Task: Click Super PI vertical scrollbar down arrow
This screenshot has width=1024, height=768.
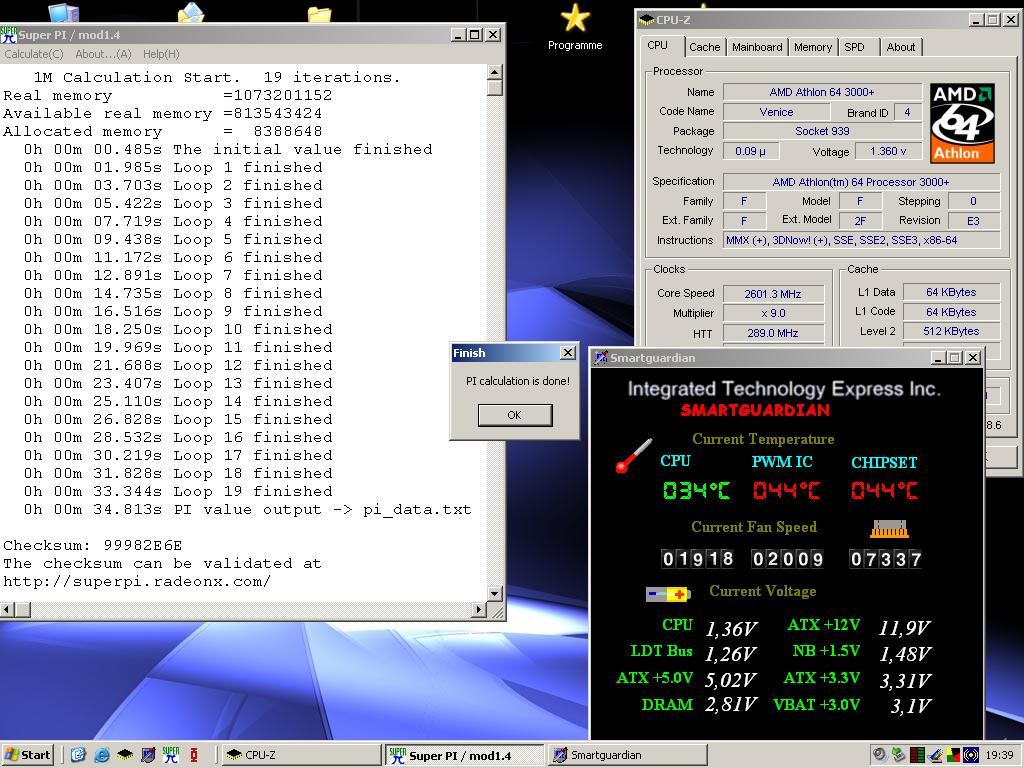Action: (494, 594)
